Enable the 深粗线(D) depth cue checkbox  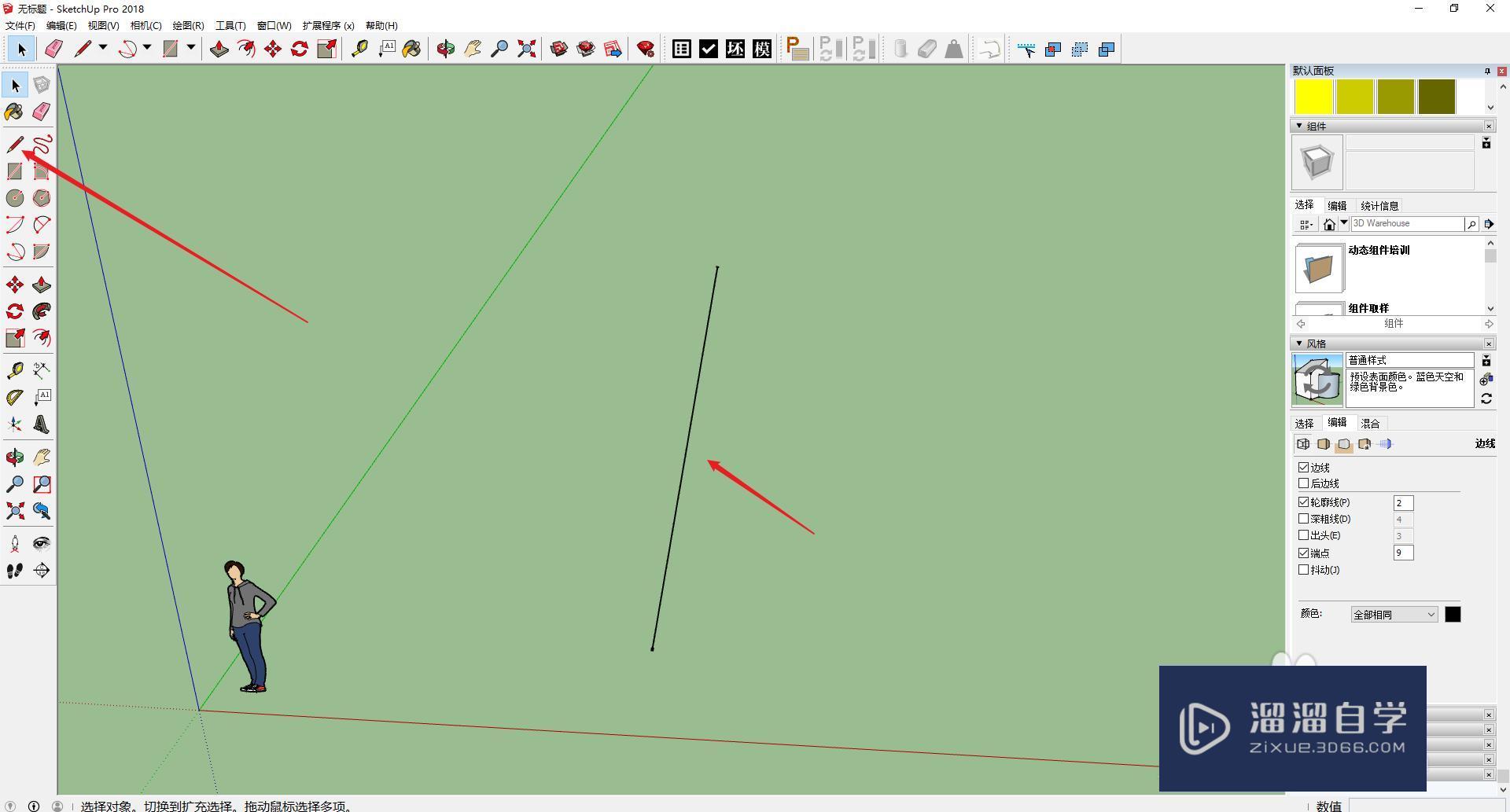pyautogui.click(x=1304, y=519)
